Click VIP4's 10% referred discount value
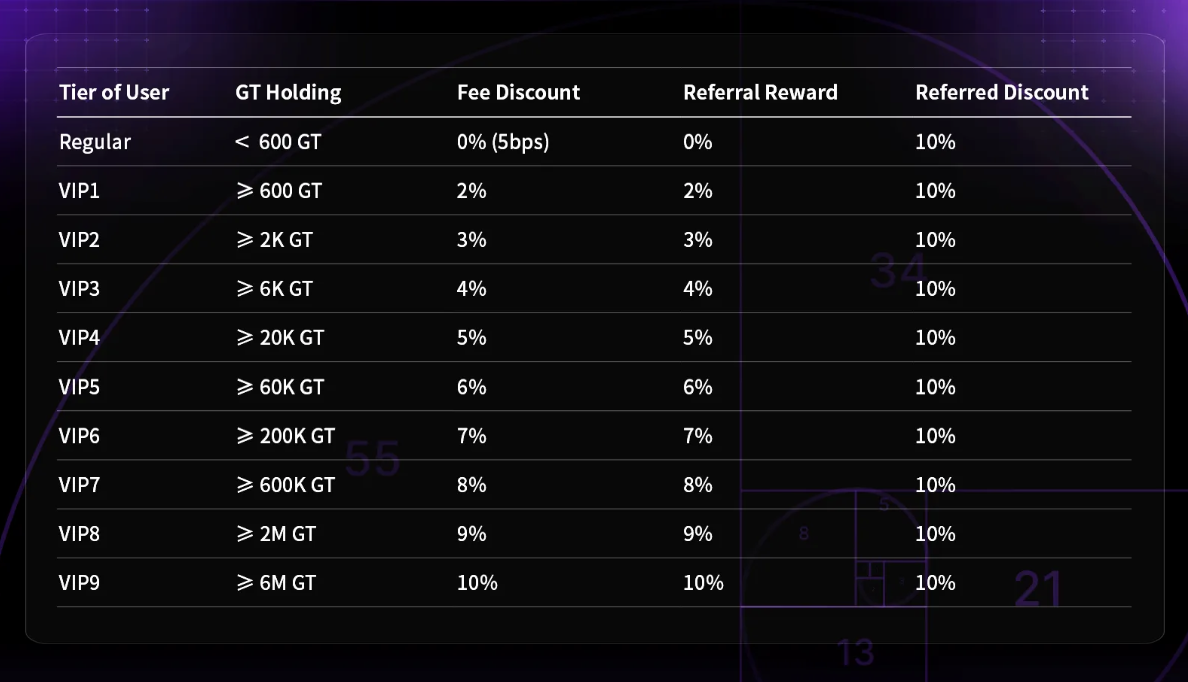1188x682 pixels. [x=935, y=338]
